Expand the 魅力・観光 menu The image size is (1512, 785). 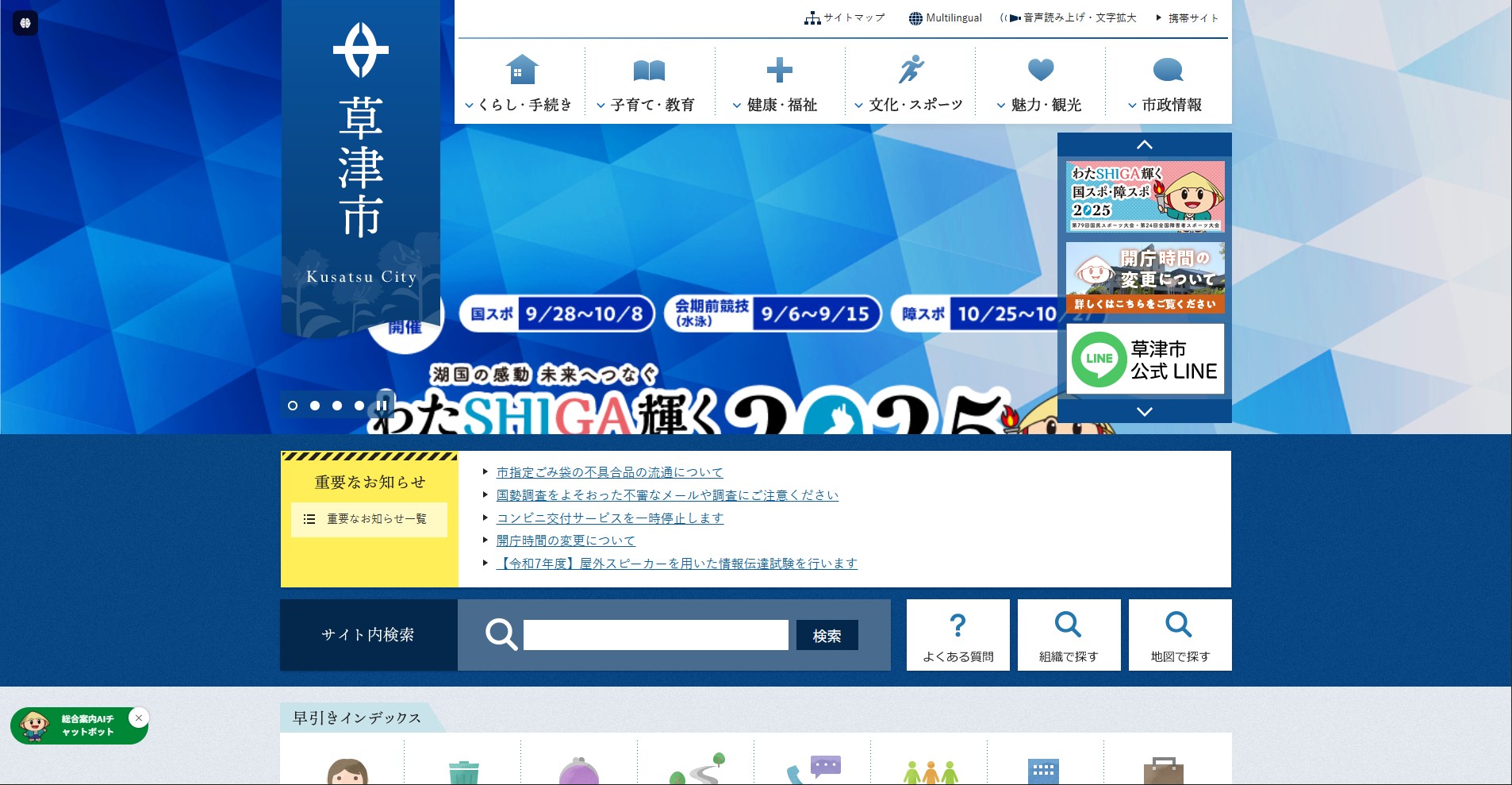(1039, 105)
